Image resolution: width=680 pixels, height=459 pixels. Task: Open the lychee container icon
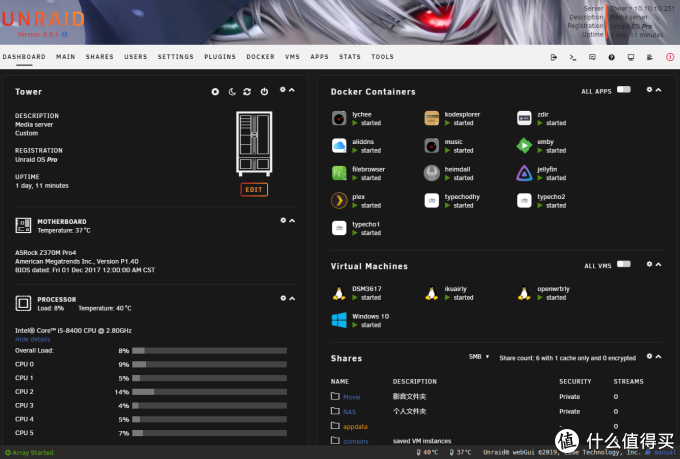pos(339,118)
